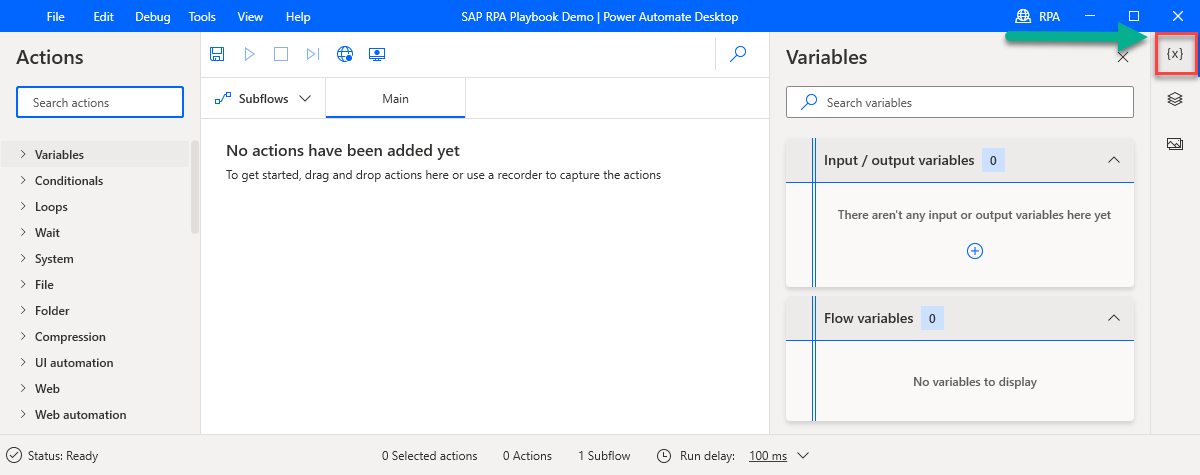Click the '0 Actions' status text
Viewport: 1200px width, 475px height.
pos(527,456)
